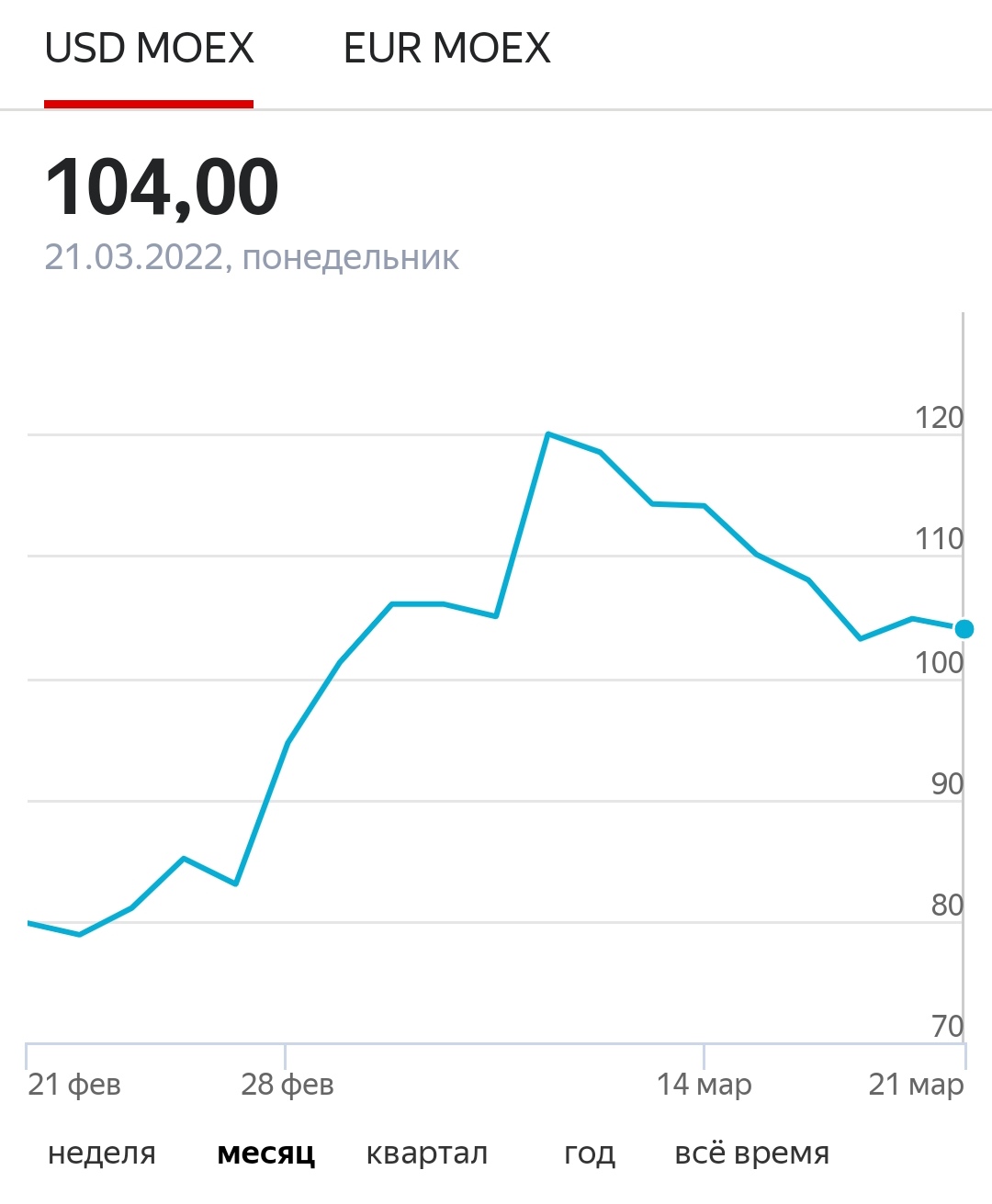Click the date text 21.03.2022, понедельник
This screenshot has height=1204, width=992.
point(252,257)
